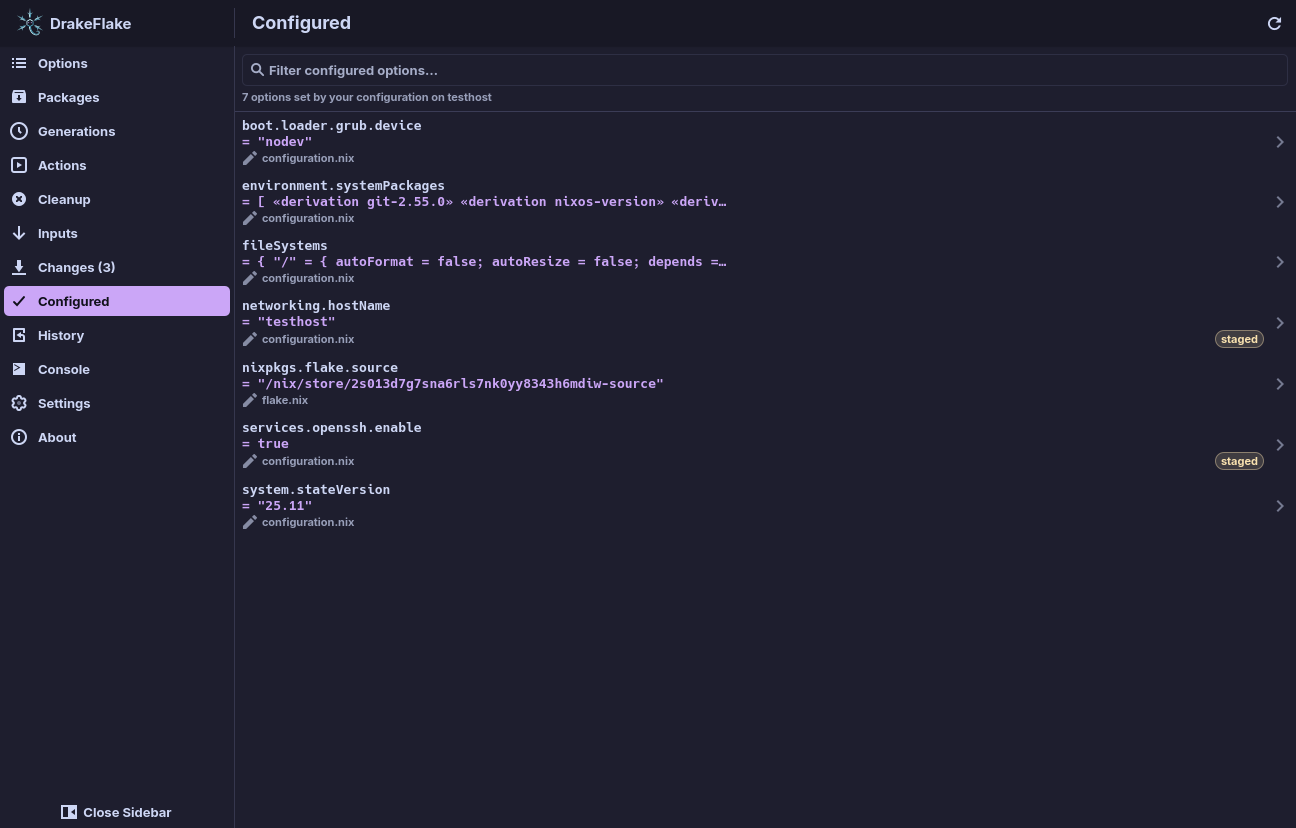Open Changes (3) in the sidebar

point(117,267)
